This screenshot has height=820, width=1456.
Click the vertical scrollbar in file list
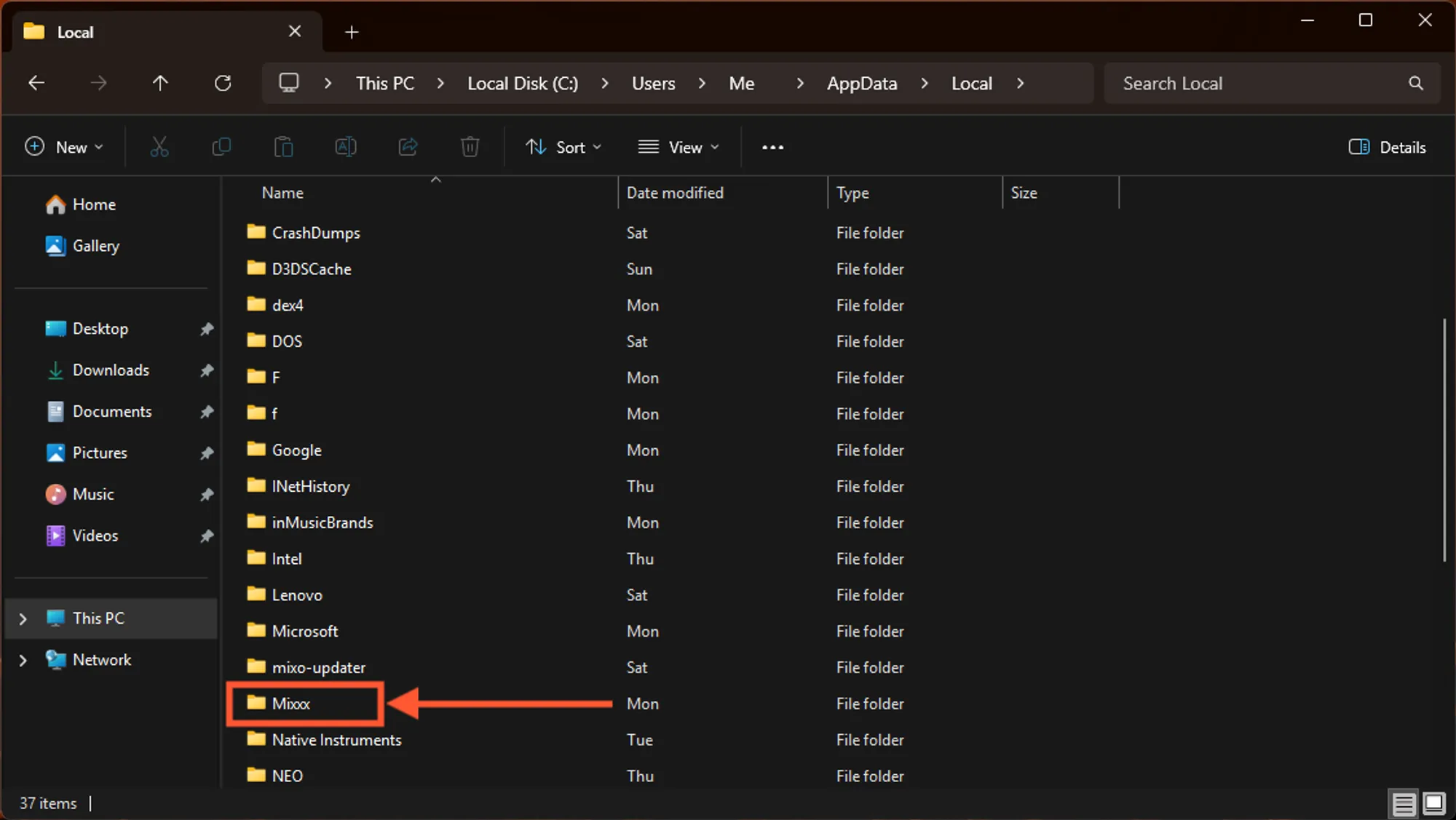click(1444, 439)
